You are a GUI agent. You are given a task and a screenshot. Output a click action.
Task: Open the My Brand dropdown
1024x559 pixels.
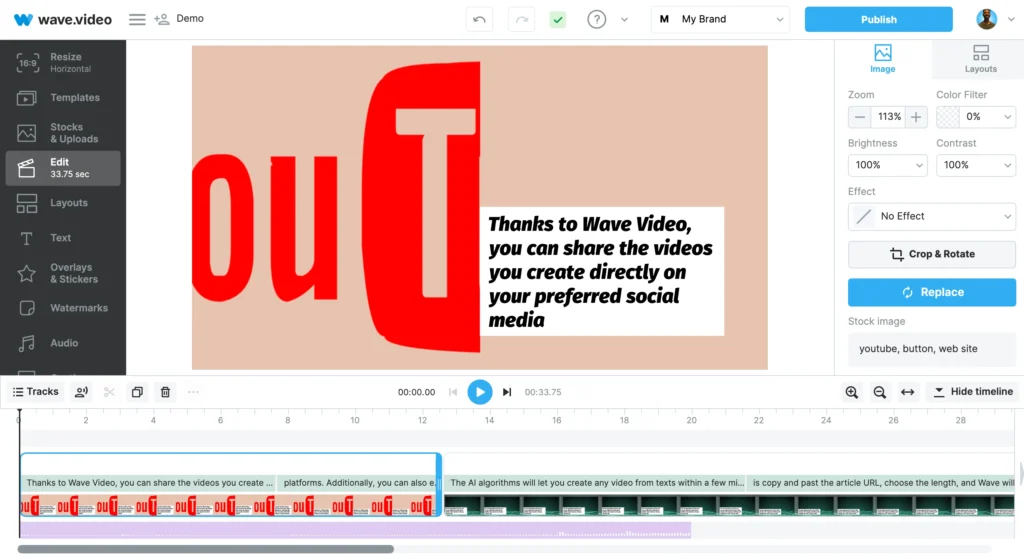720,20
